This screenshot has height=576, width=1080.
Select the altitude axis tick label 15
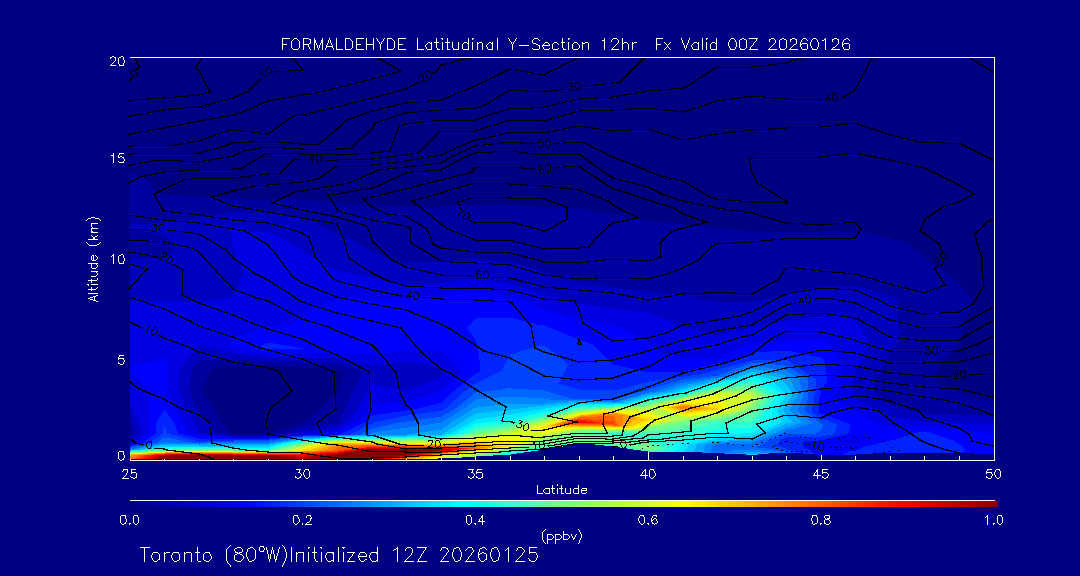[x=116, y=158]
